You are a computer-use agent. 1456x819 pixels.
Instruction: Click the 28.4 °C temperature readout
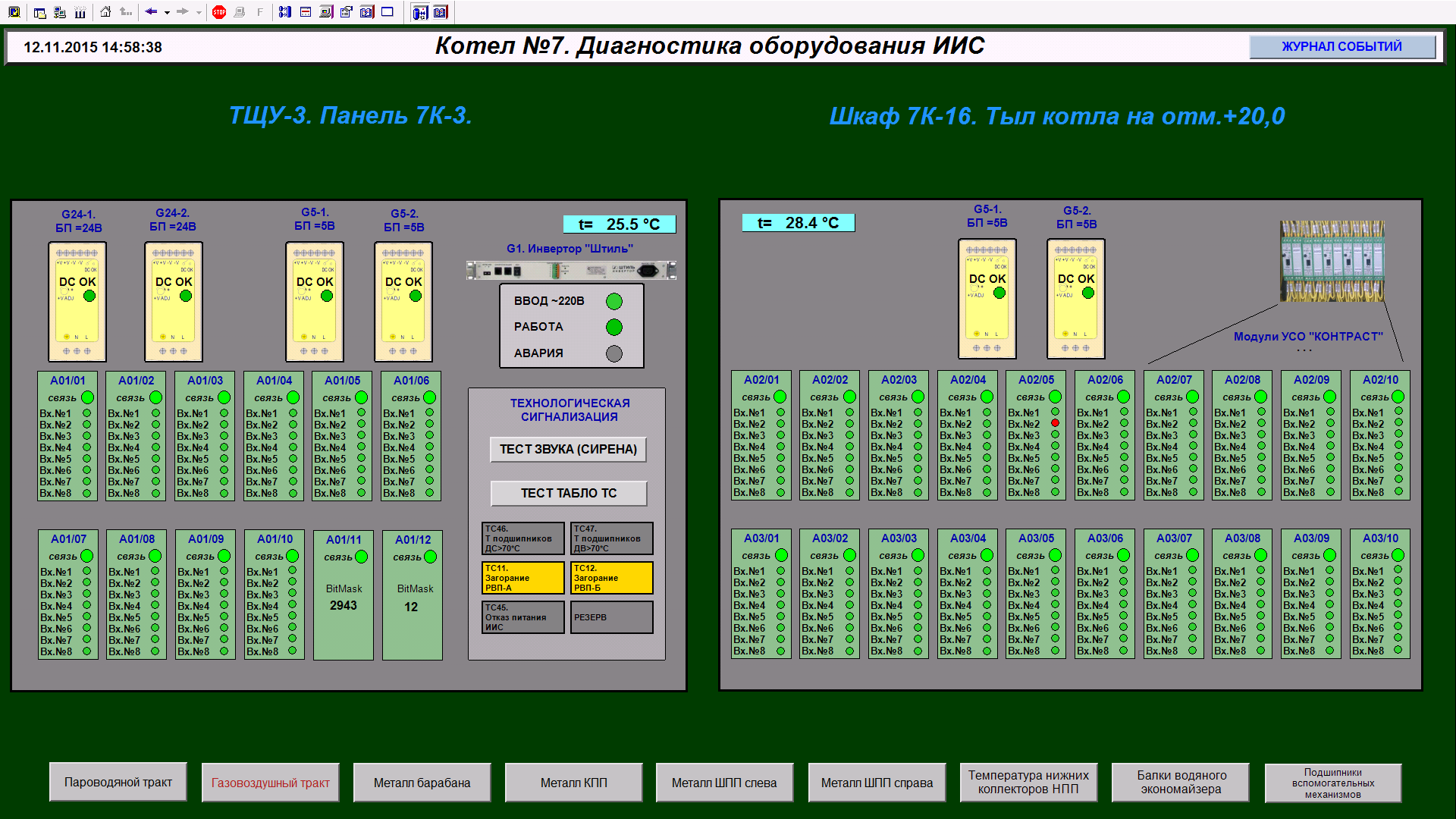799,223
